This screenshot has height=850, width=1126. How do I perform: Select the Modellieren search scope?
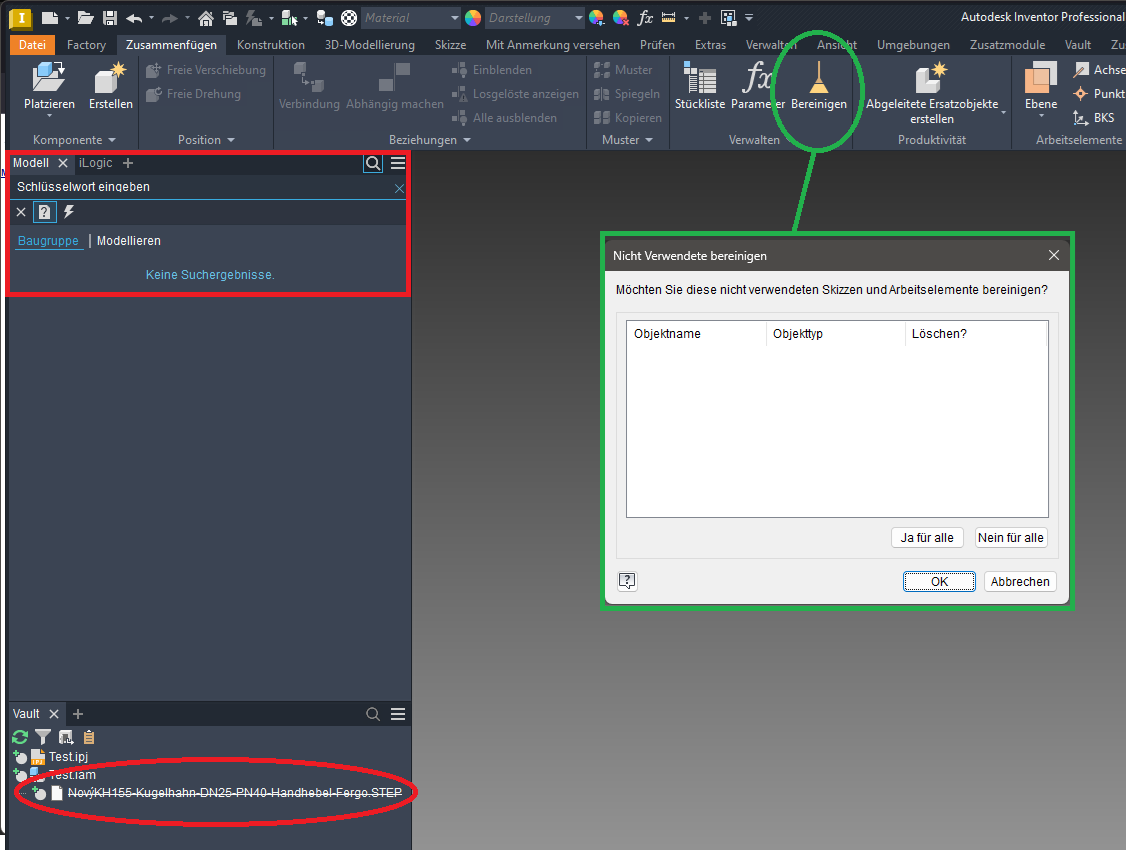tap(129, 241)
